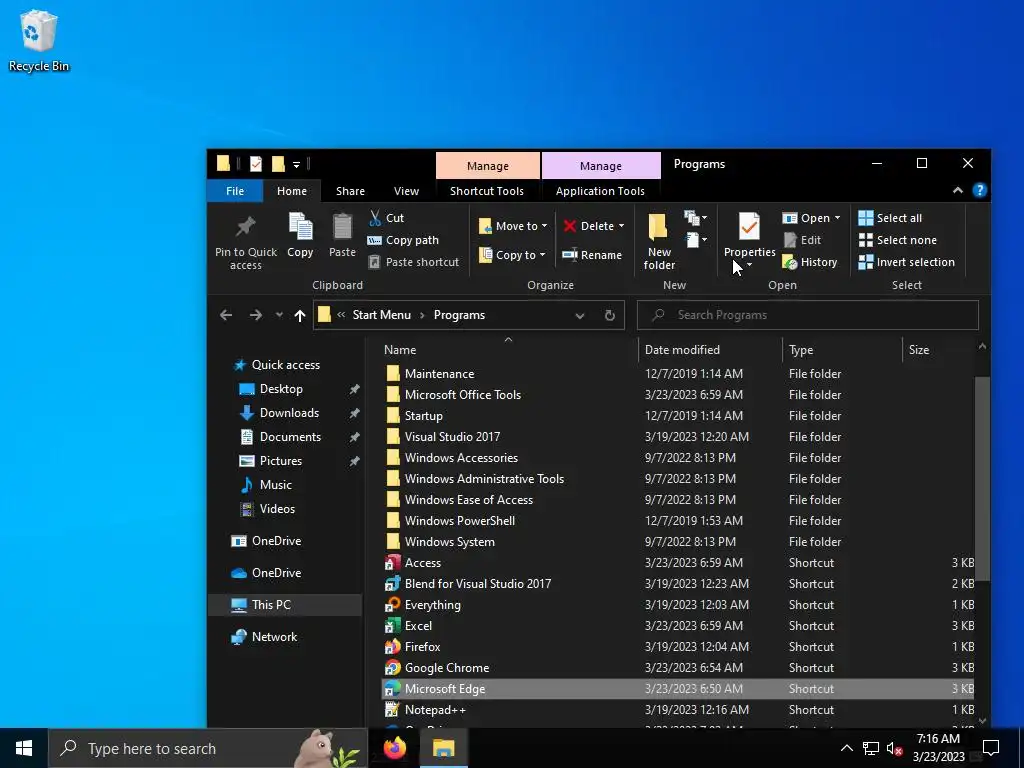
Task: Click the file list vertical scrollbar
Action: (982, 479)
